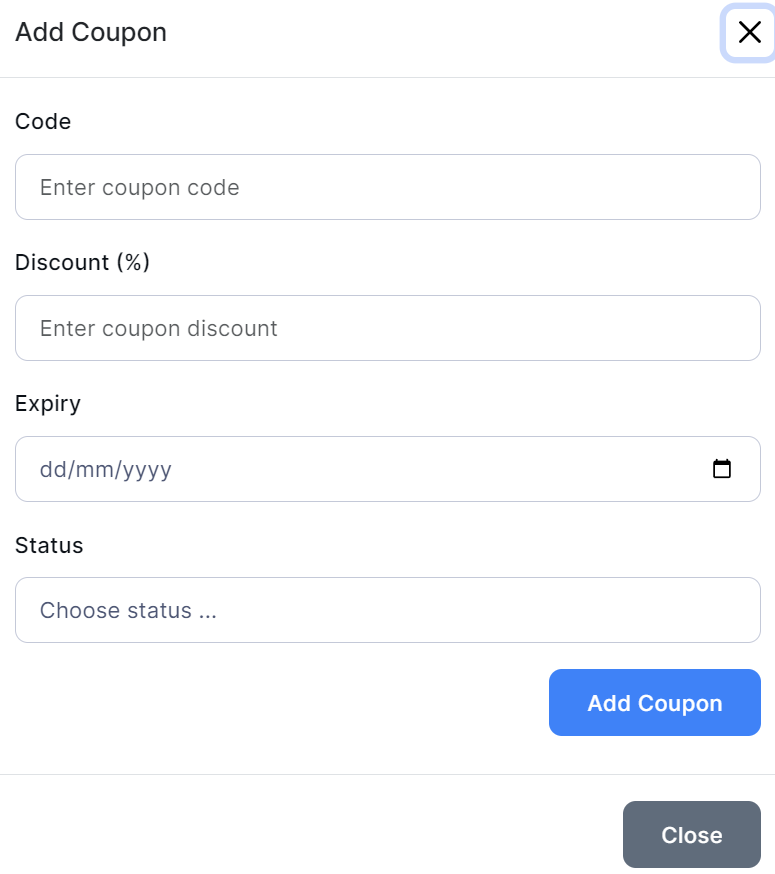The height and width of the screenshot is (874, 775).
Task: Select the mm month segment in Expiry
Action: click(x=92, y=470)
